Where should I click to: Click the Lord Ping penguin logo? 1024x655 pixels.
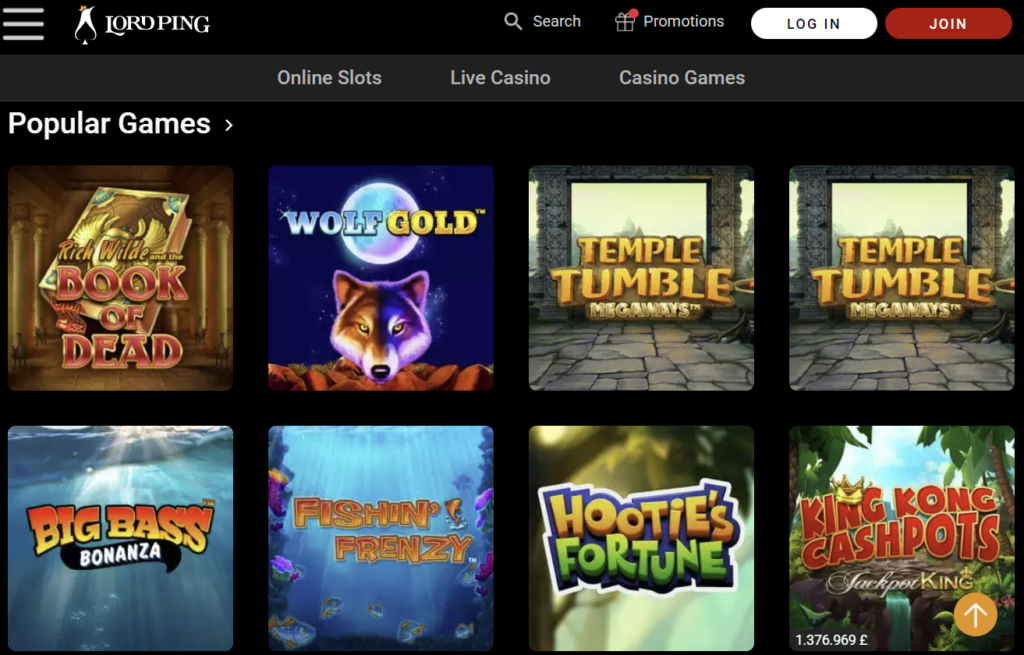coord(142,24)
